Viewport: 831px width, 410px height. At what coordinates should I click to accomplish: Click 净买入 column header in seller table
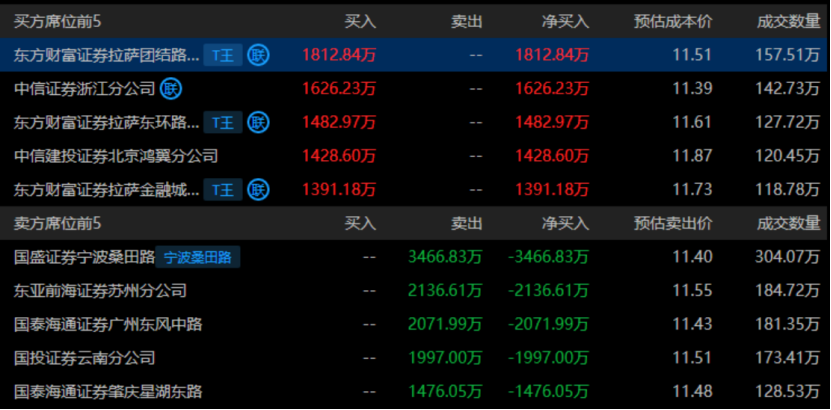tap(565, 224)
